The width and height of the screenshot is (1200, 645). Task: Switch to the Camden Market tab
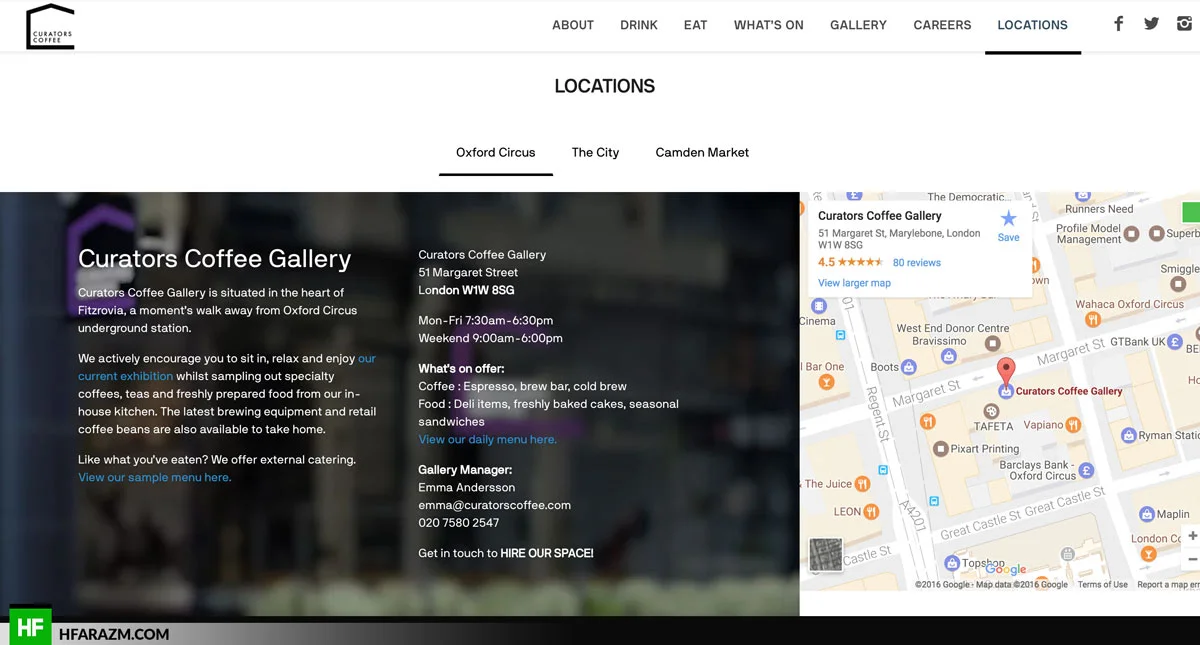702,153
